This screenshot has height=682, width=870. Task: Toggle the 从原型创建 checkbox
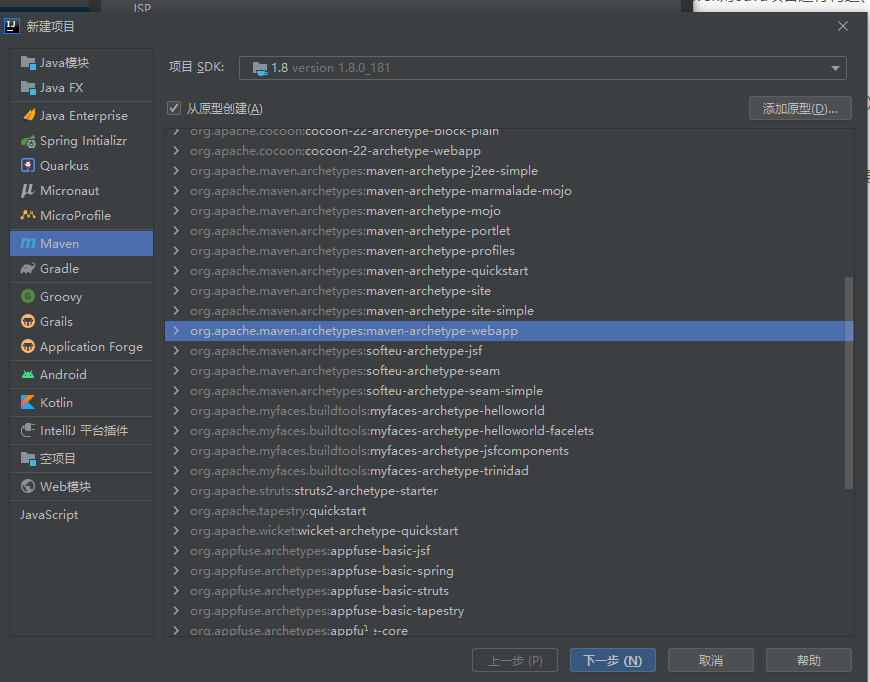pos(174,108)
